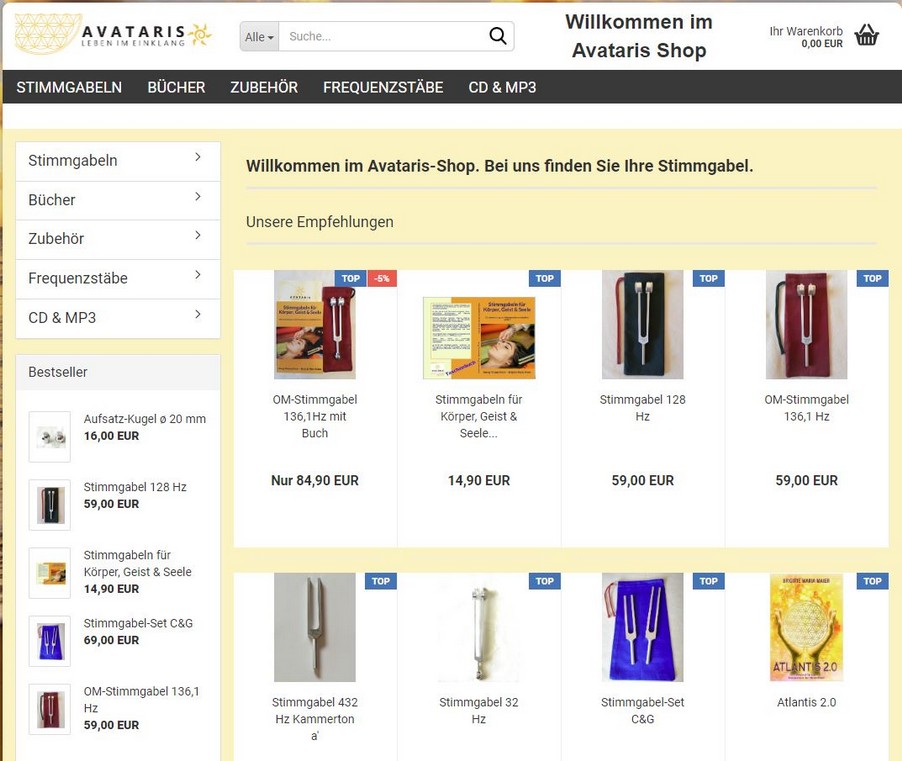Focus the Suche search input field
The image size is (902, 761).
point(383,36)
